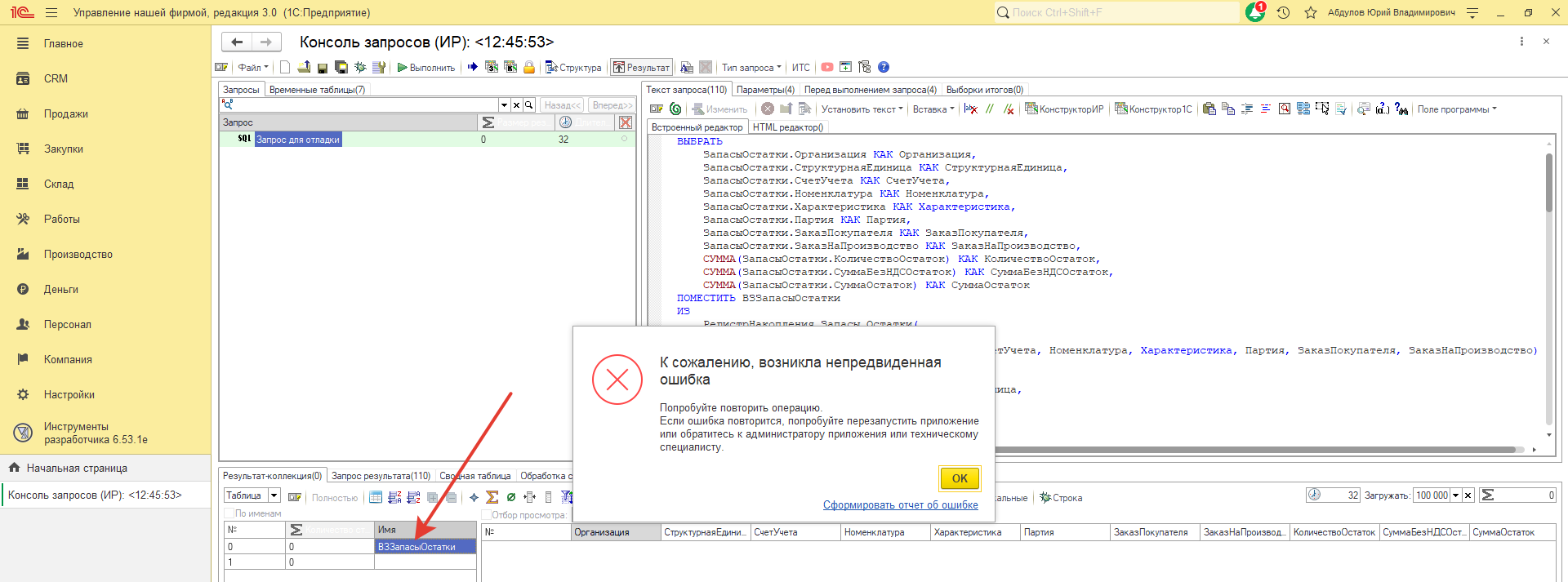Open Продажи section in the sidebar
1568x582 pixels.
66,114
